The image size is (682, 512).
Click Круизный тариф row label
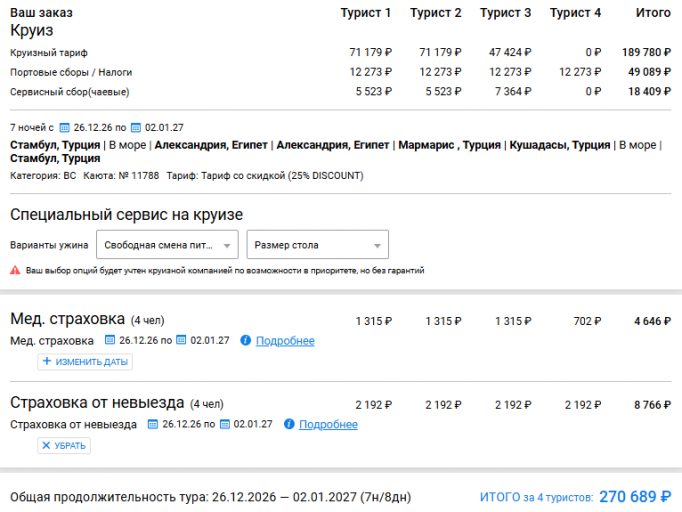click(x=49, y=53)
